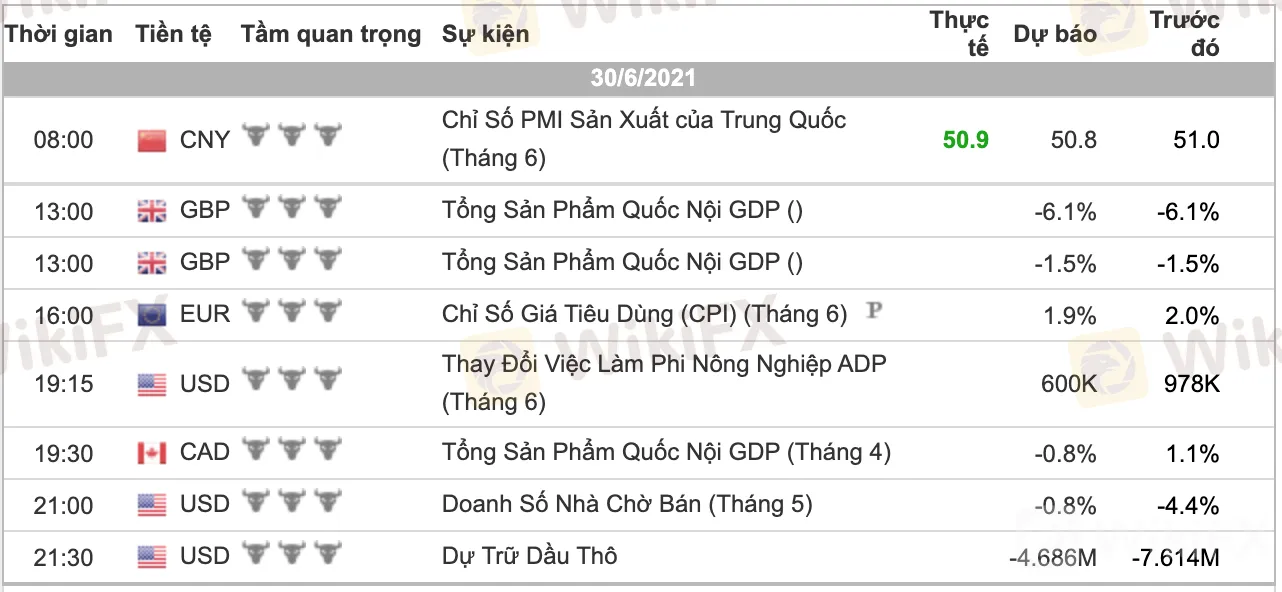Click the US flag in the 21:30 row
1282x592 pixels.
(x=152, y=557)
